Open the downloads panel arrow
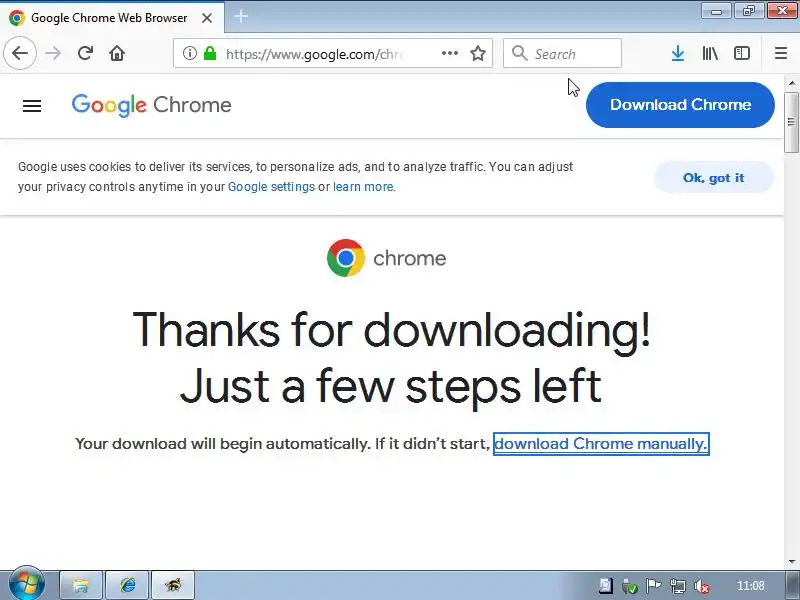This screenshot has height=600, width=800. 678,53
